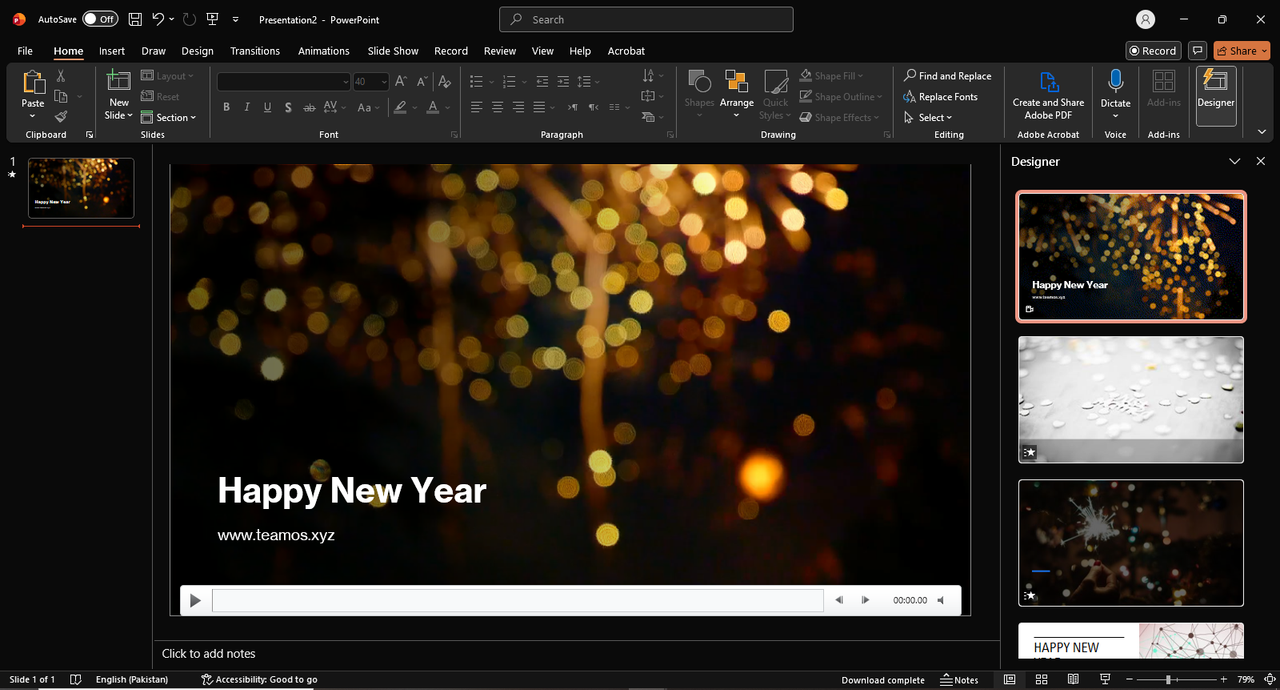Image resolution: width=1280 pixels, height=690 pixels.
Task: Expand the Section dropdown
Action: tap(168, 118)
